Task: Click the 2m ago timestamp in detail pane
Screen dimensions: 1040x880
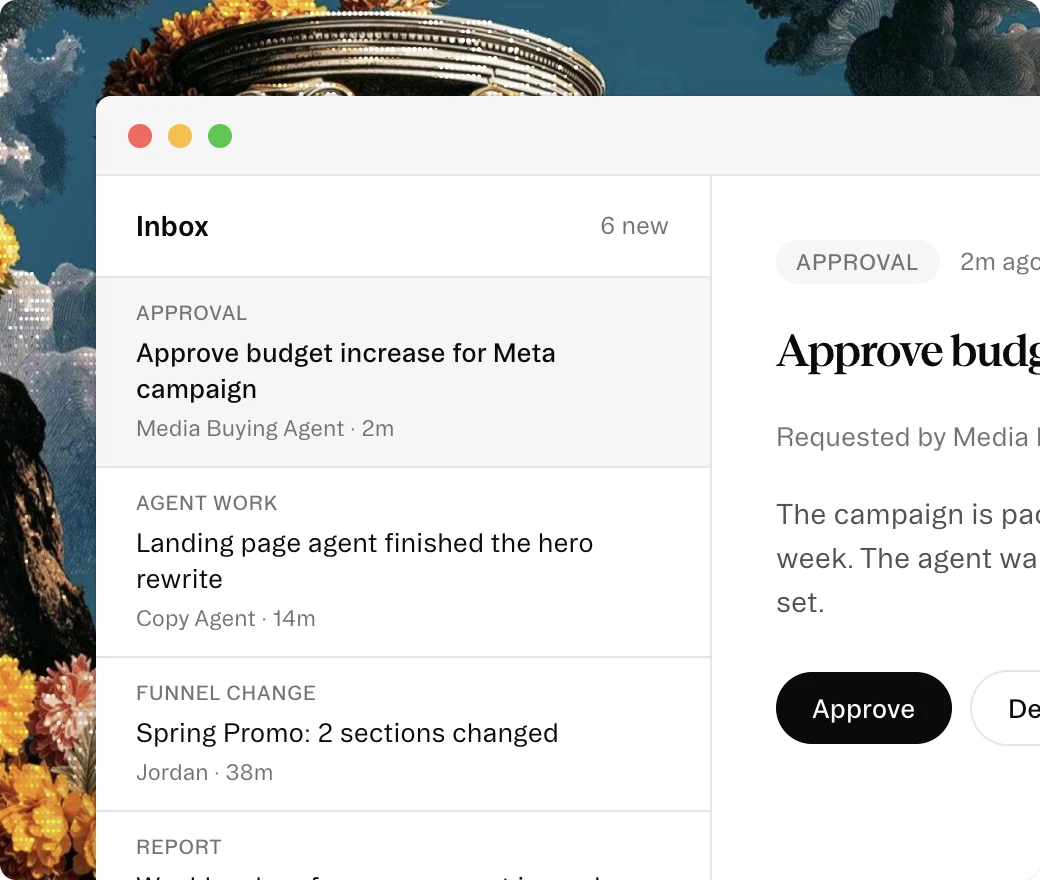Action: tap(1000, 262)
